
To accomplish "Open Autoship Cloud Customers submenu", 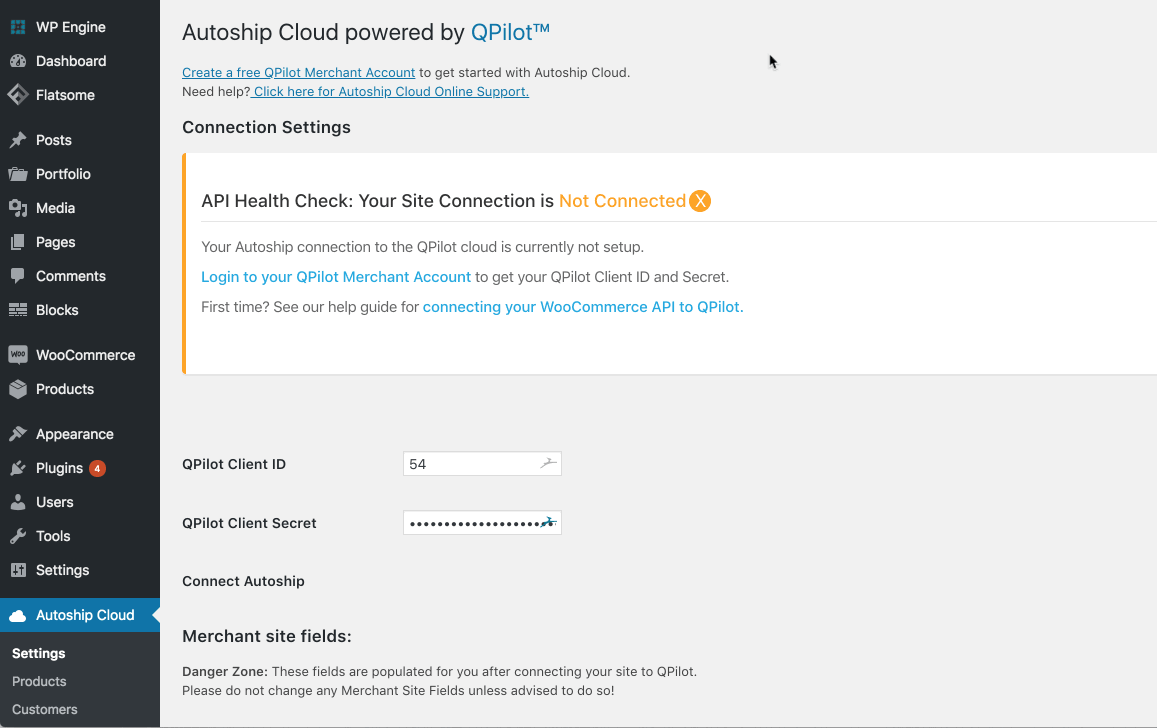I will pos(44,710).
